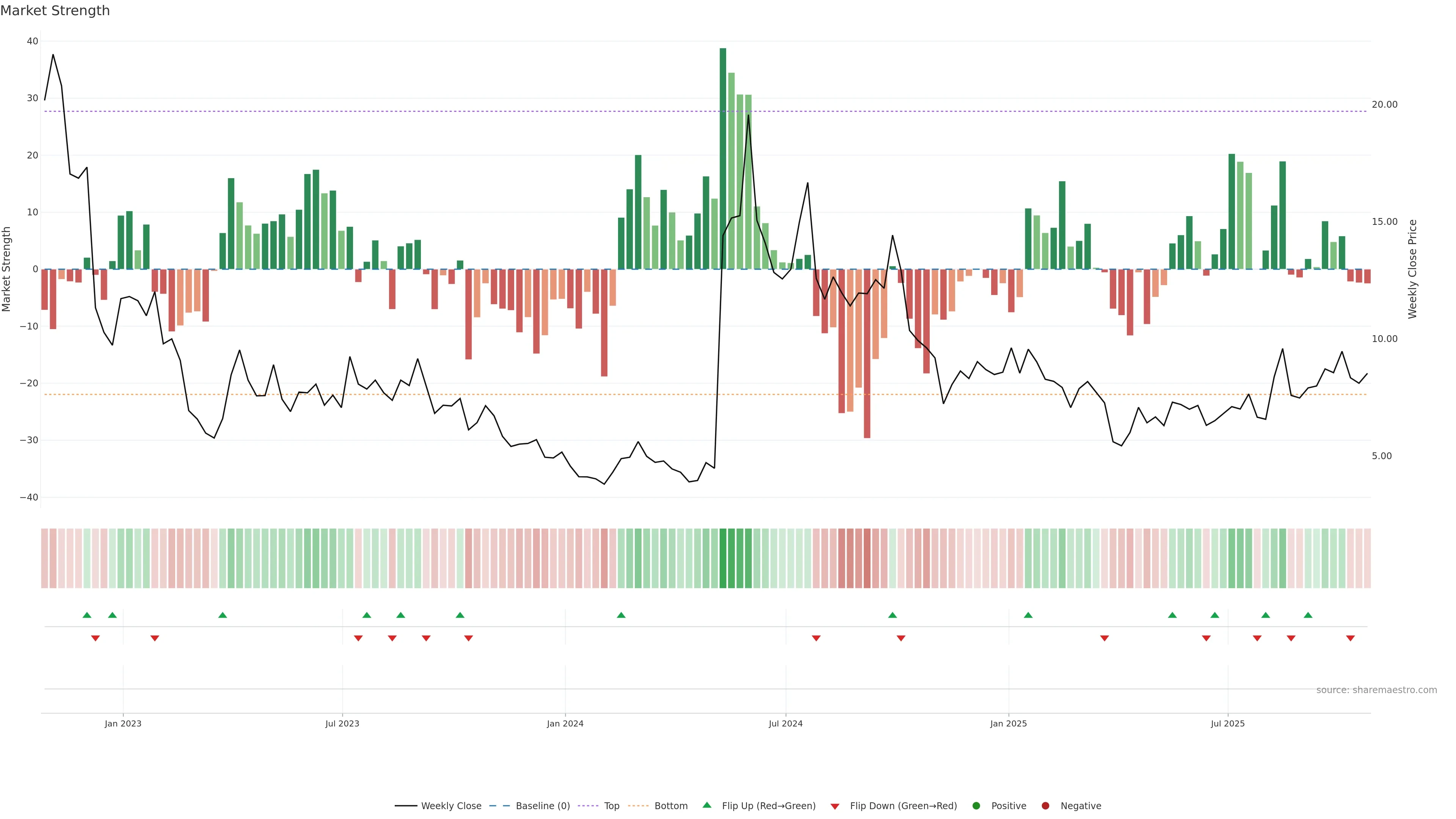The width and height of the screenshot is (1456, 819).
Task: Click the darkest green heatmap strip cell
Action: click(723, 558)
